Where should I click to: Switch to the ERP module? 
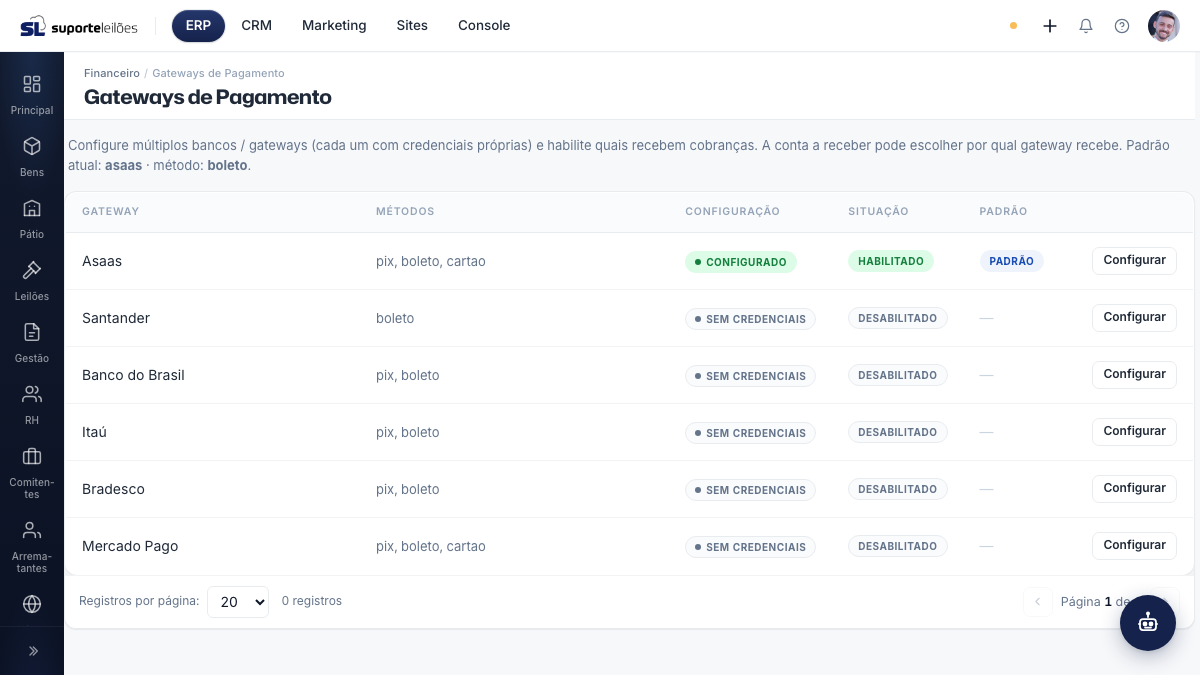point(198,26)
